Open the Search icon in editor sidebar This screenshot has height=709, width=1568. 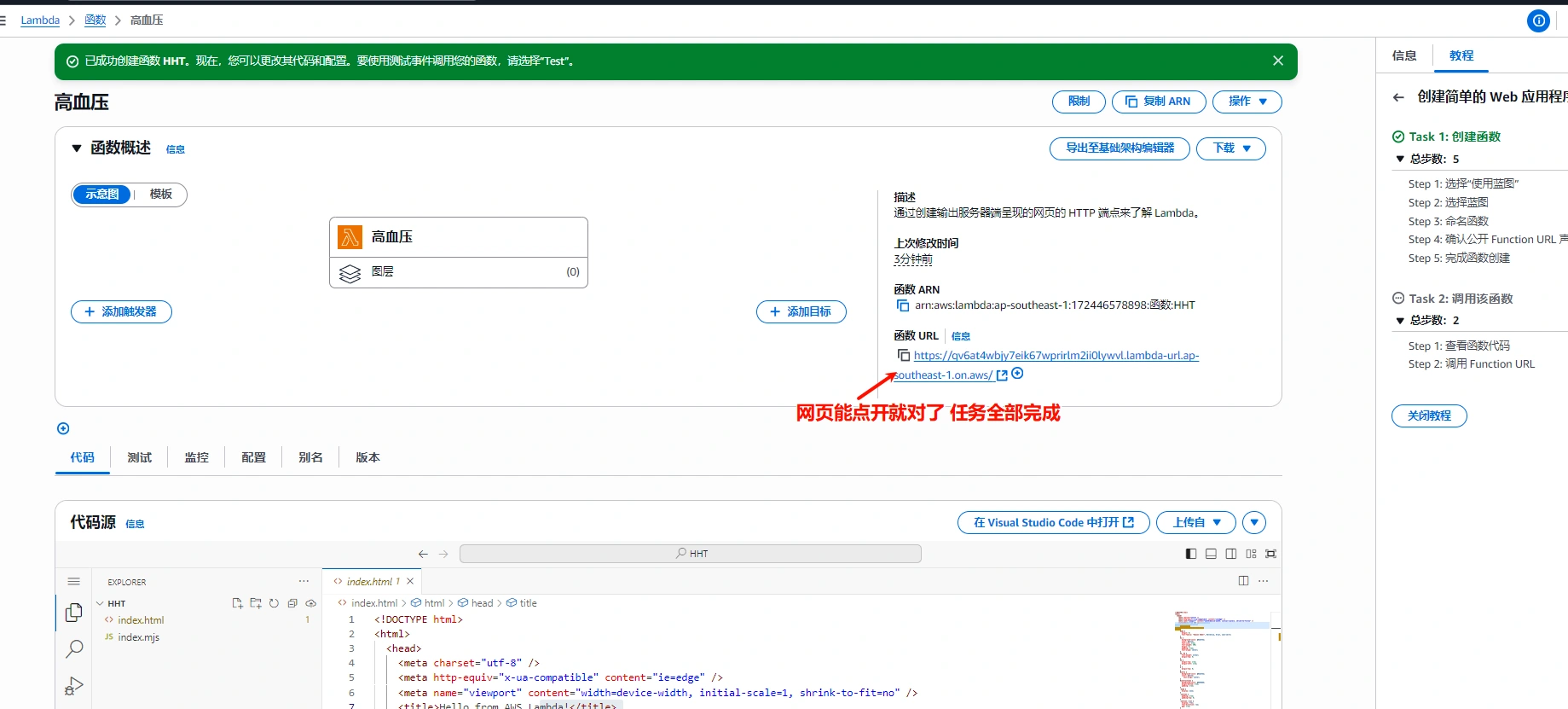pyautogui.click(x=74, y=649)
